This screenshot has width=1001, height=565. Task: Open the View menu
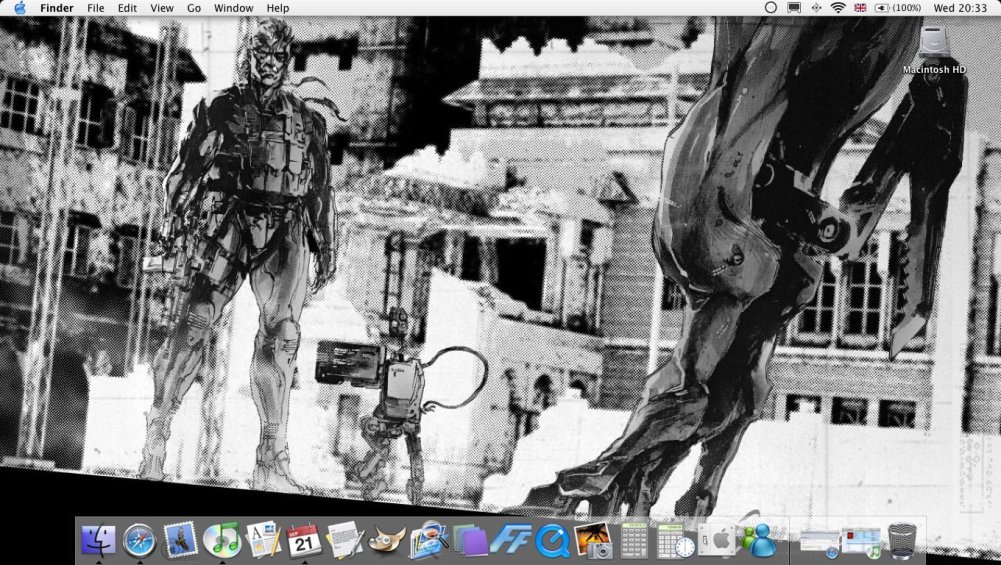(x=162, y=8)
